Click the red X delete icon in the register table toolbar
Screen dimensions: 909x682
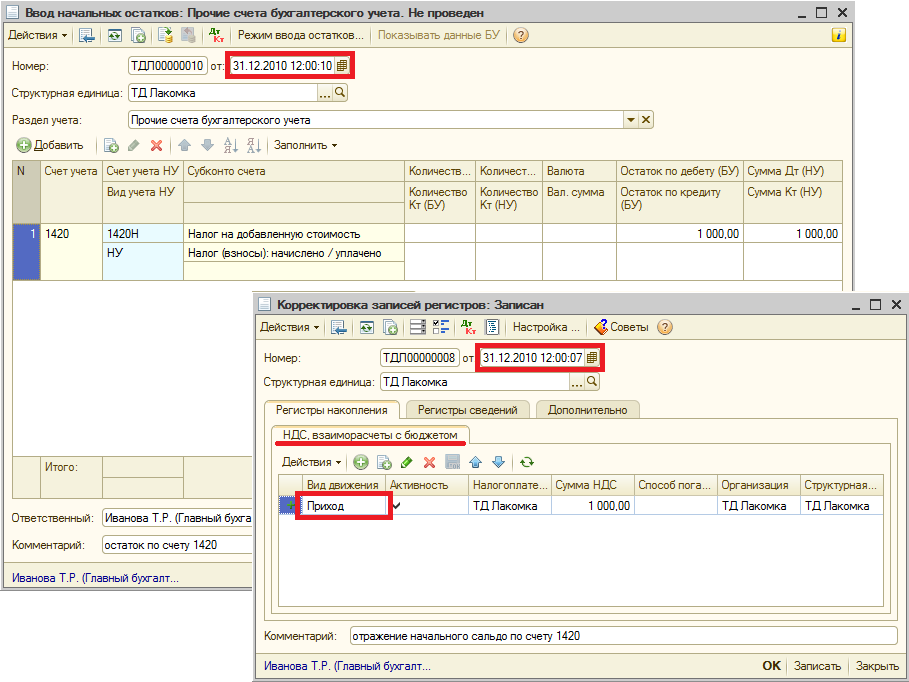(x=429, y=462)
